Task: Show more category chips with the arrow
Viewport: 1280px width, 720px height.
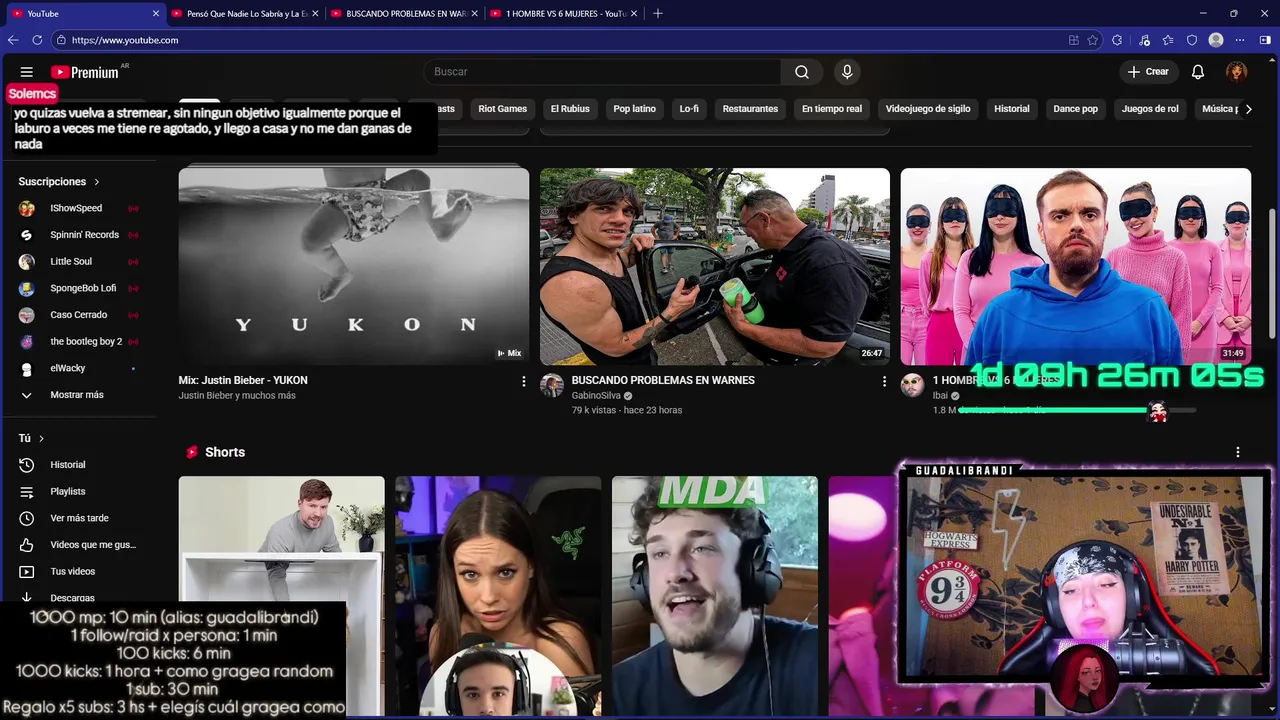Action: pyautogui.click(x=1248, y=109)
